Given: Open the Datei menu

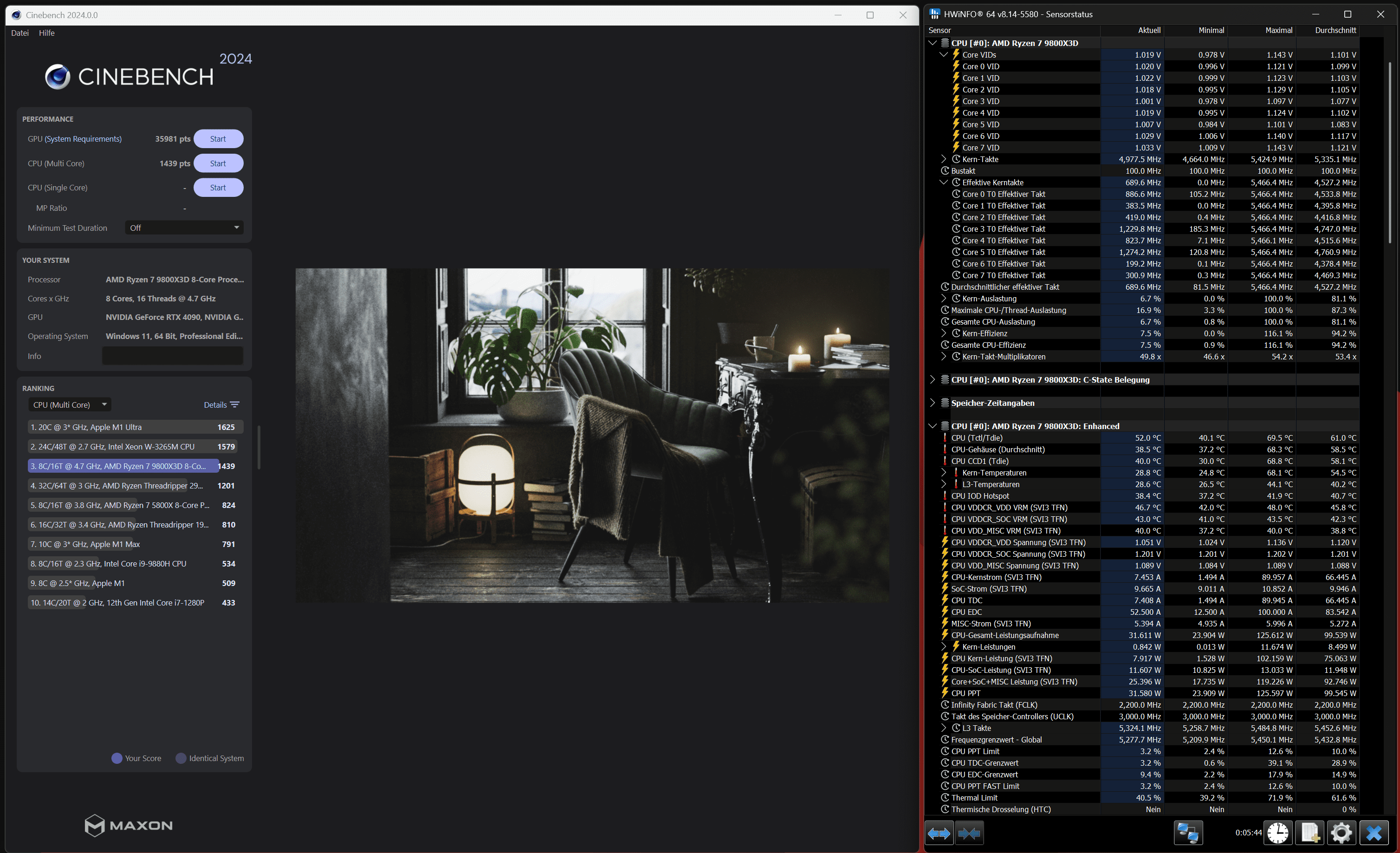Looking at the screenshot, I should click(20, 33).
